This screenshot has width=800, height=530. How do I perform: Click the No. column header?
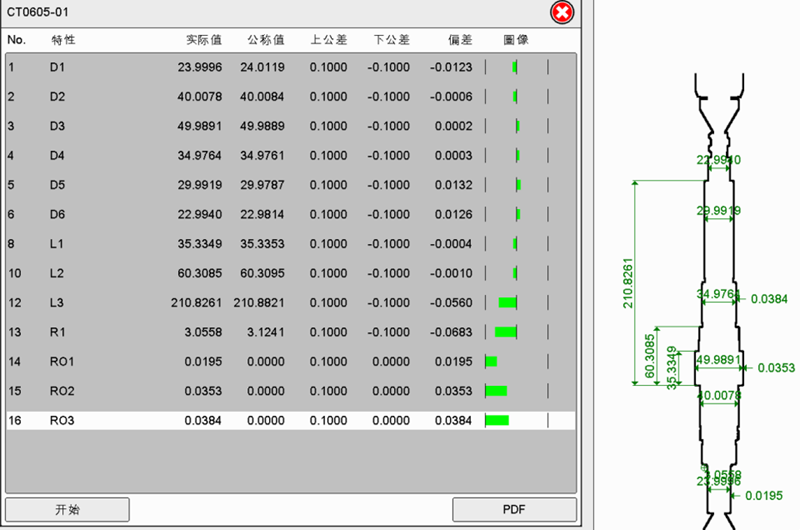tap(16, 40)
